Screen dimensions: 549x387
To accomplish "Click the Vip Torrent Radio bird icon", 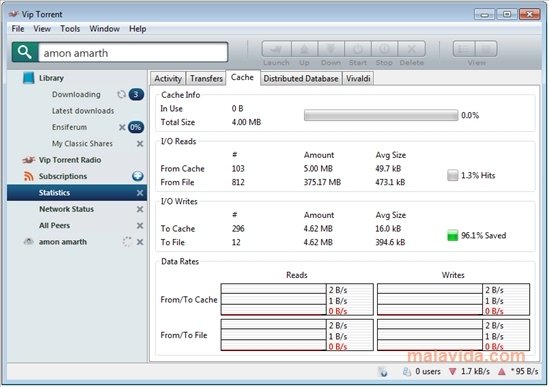I will click(x=29, y=160).
